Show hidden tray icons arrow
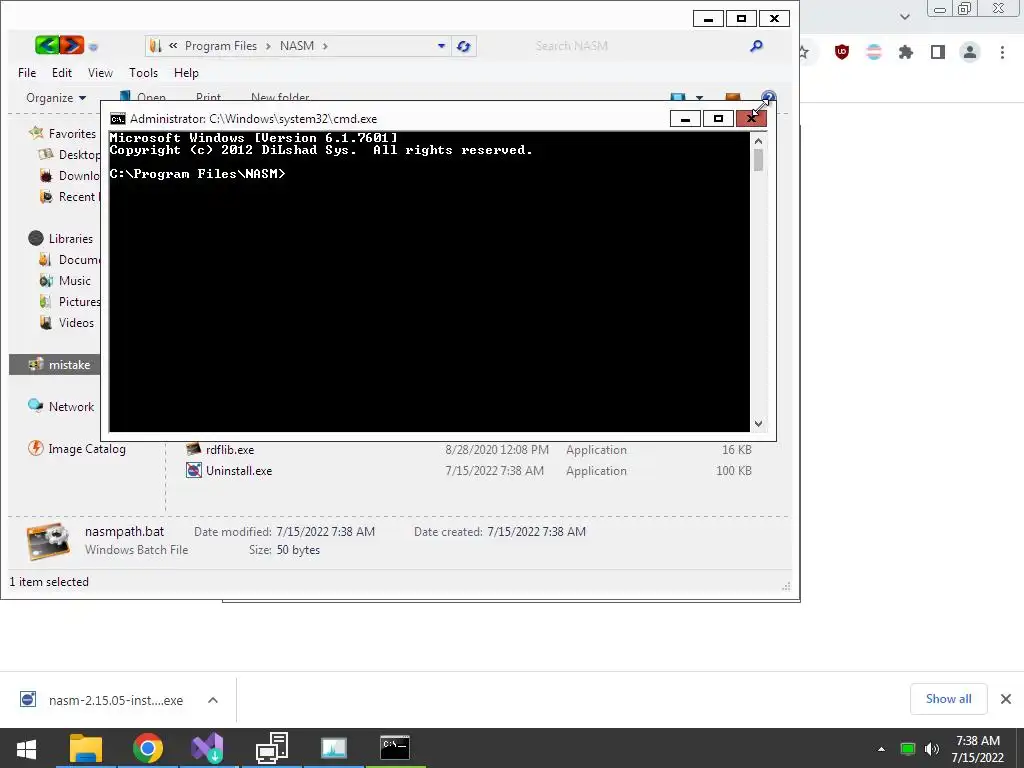This screenshot has height=768, width=1024. (x=881, y=749)
